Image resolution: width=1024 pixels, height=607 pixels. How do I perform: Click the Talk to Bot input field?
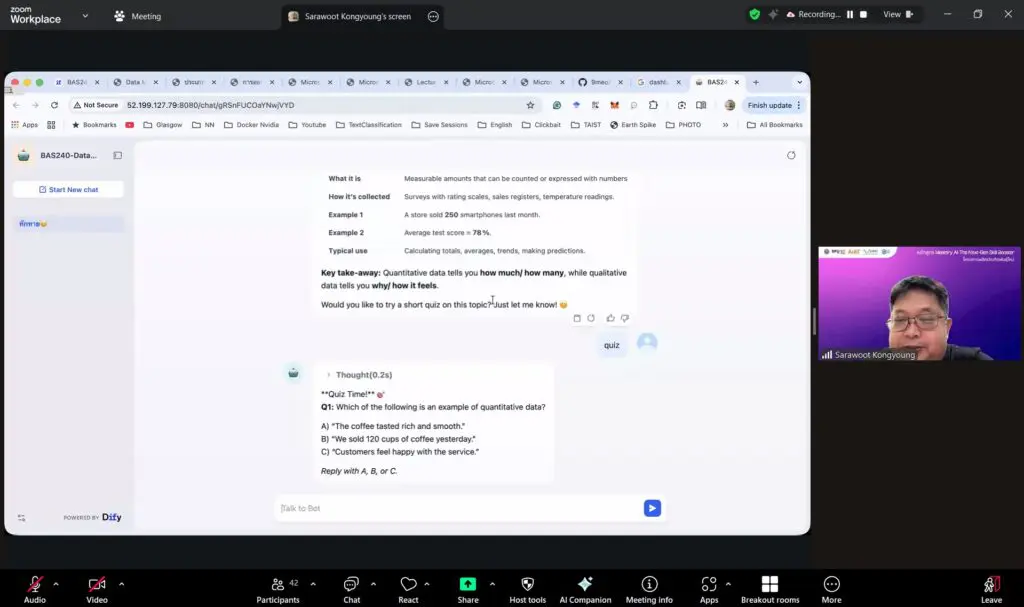(x=450, y=508)
